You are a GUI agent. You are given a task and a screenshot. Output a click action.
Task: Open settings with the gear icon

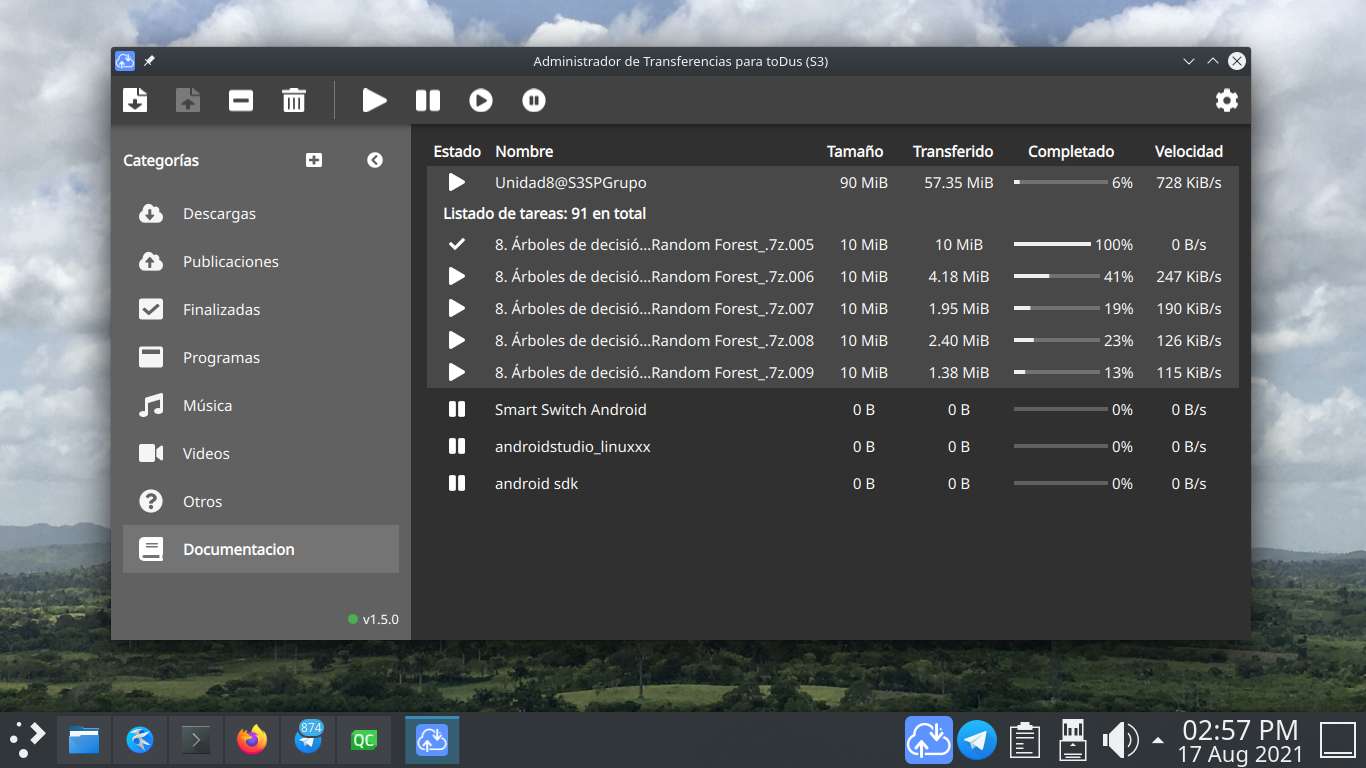tap(1227, 100)
